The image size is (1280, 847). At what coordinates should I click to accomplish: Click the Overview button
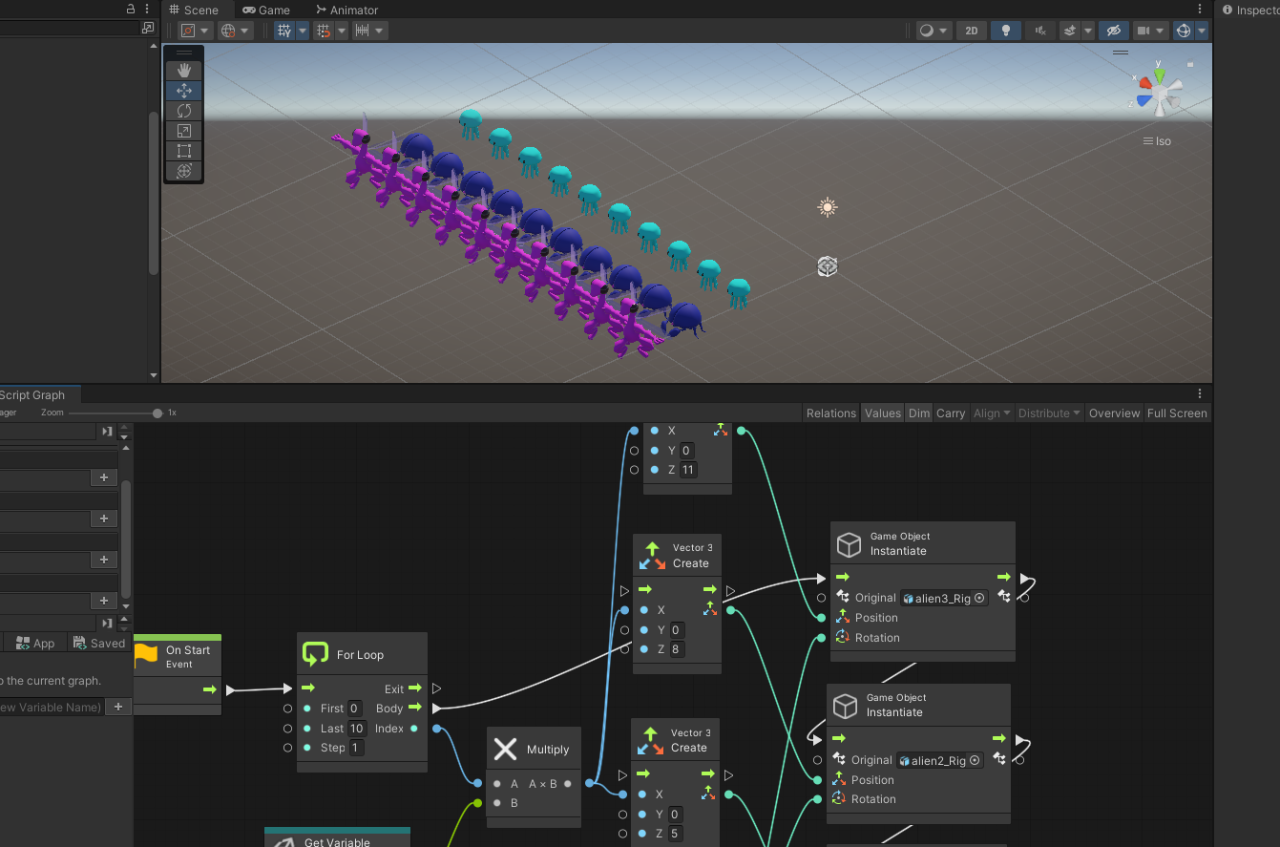coord(1114,413)
